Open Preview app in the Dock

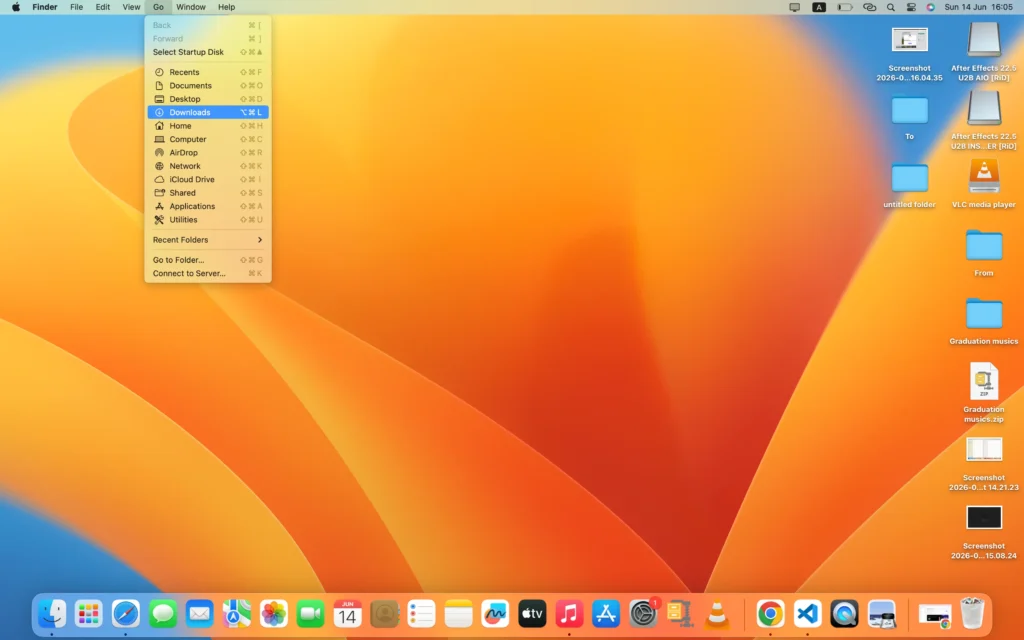882,614
